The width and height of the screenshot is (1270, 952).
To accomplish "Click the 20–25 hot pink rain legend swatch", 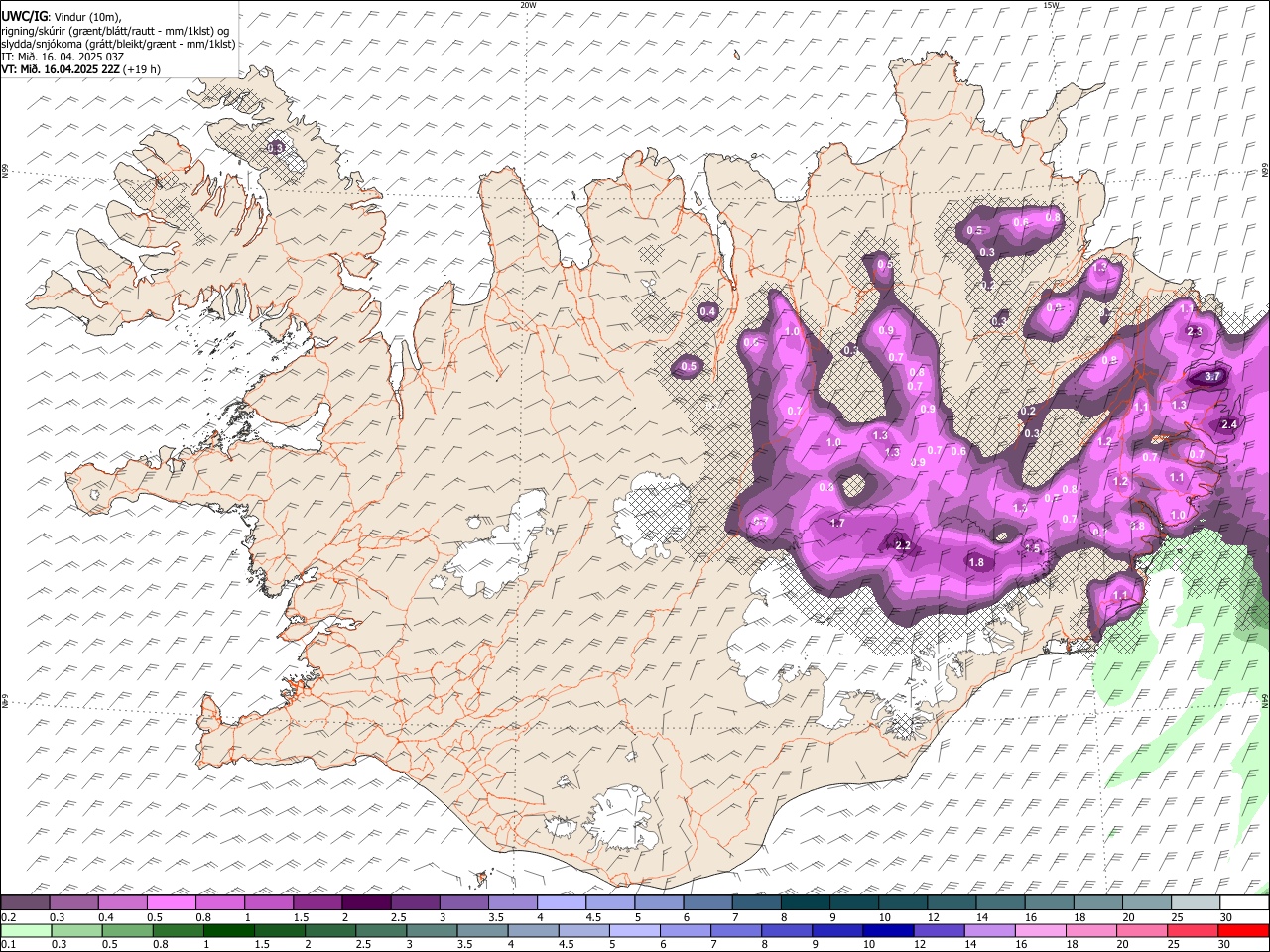I will click(x=1143, y=930).
